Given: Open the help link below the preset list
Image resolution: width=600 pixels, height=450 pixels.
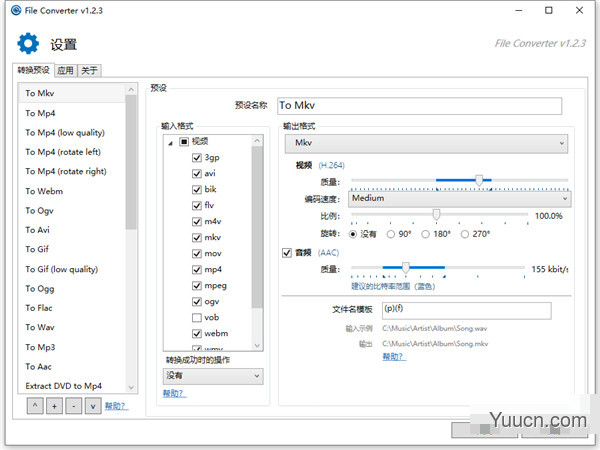Looking at the screenshot, I should [x=116, y=406].
